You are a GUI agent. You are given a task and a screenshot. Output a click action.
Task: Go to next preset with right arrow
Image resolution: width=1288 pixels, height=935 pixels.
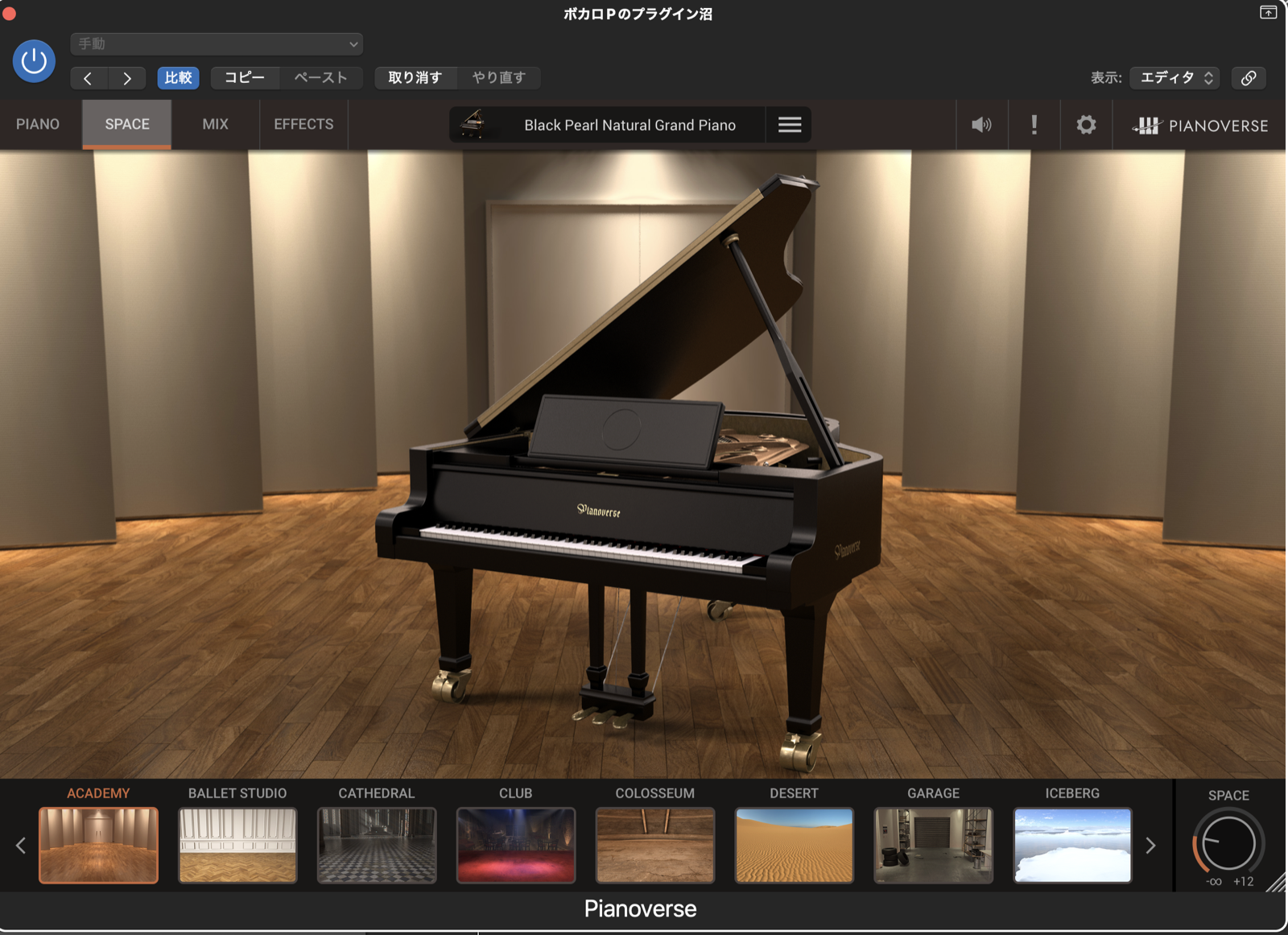coord(127,78)
